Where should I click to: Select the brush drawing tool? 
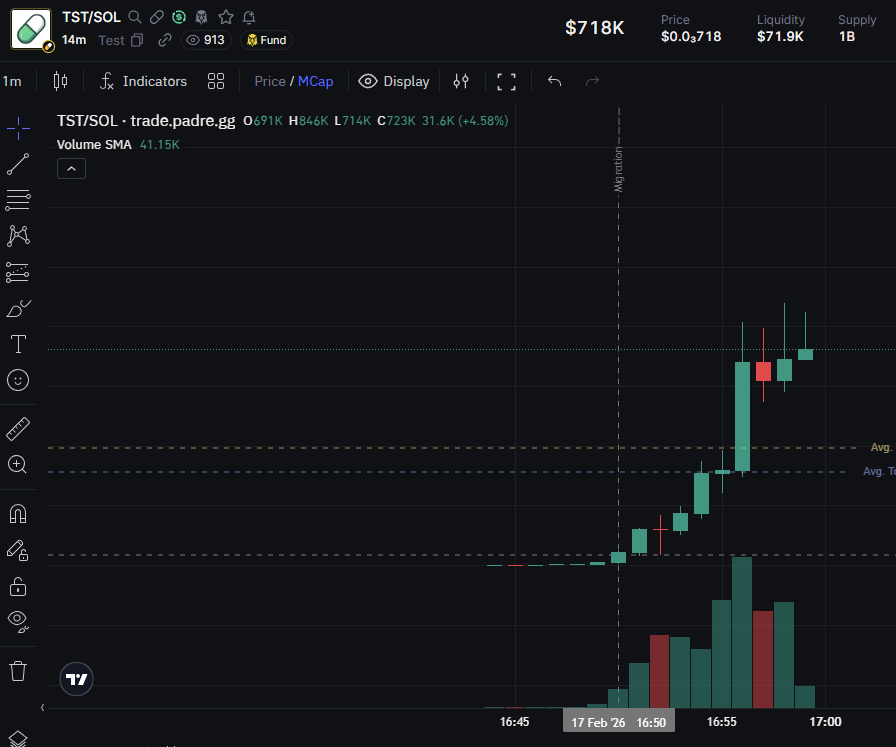pos(18,309)
